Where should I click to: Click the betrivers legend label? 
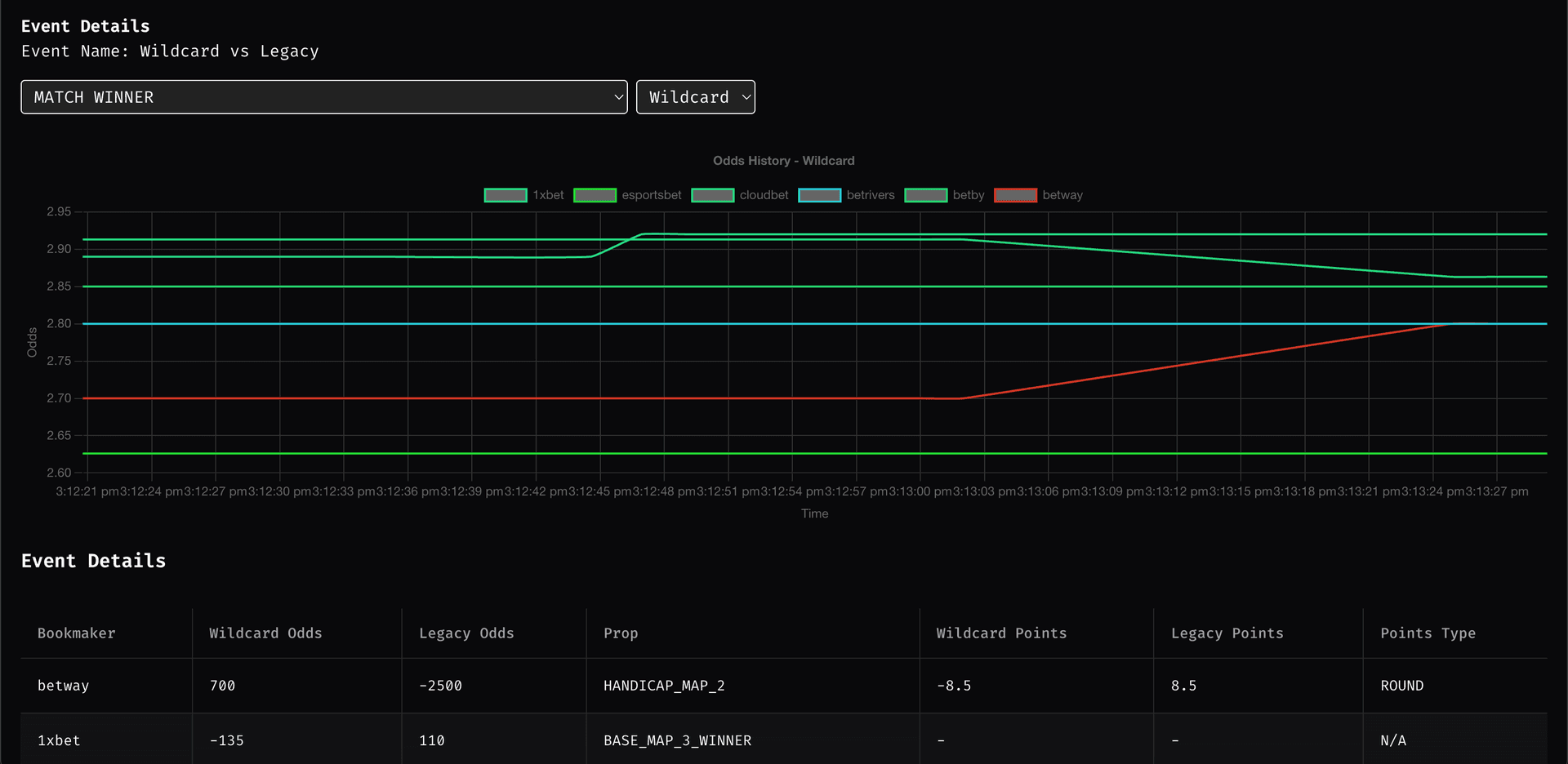(871, 195)
